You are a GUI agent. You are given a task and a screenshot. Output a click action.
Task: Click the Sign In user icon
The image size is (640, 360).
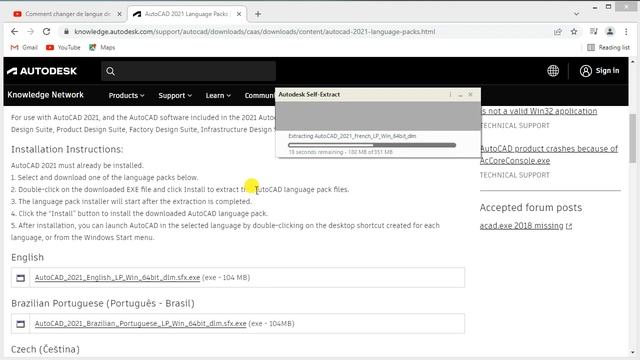pos(586,71)
